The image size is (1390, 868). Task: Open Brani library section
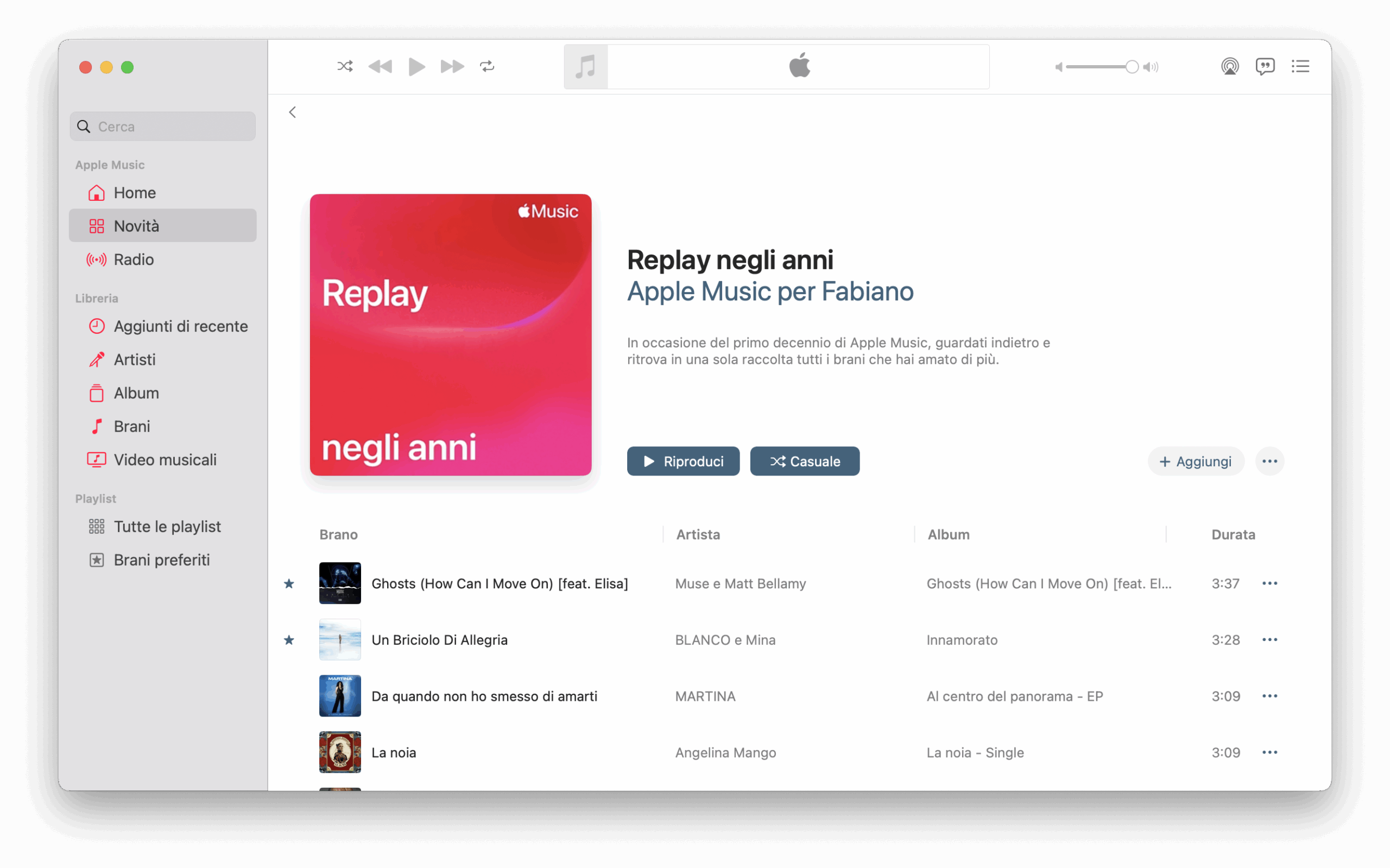point(162,427)
